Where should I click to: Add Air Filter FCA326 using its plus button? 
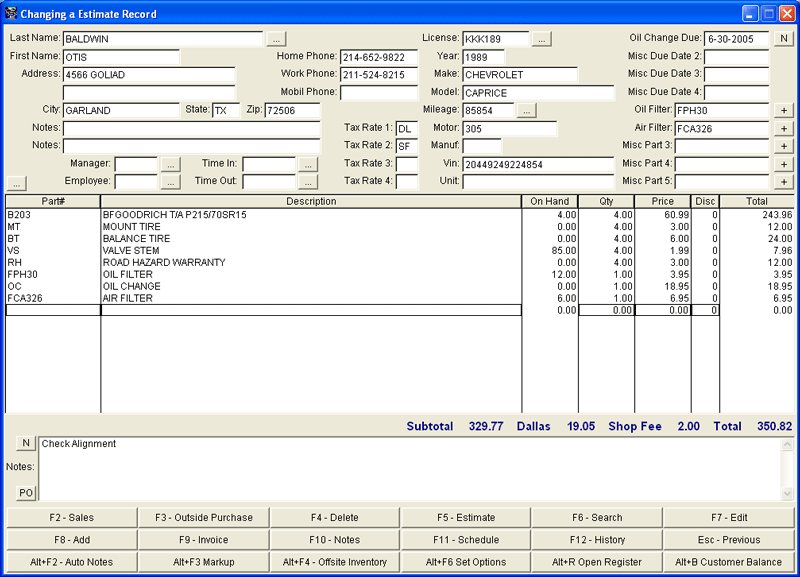pyautogui.click(x=783, y=128)
